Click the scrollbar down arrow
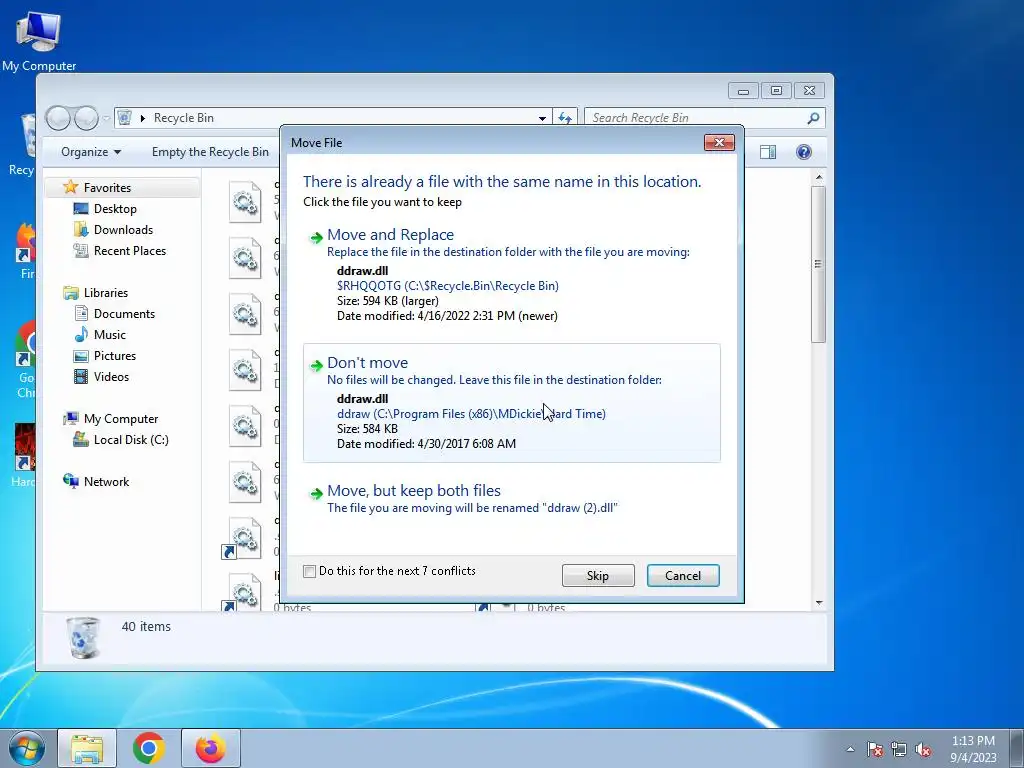Viewport: 1024px width, 768px height. click(x=819, y=603)
